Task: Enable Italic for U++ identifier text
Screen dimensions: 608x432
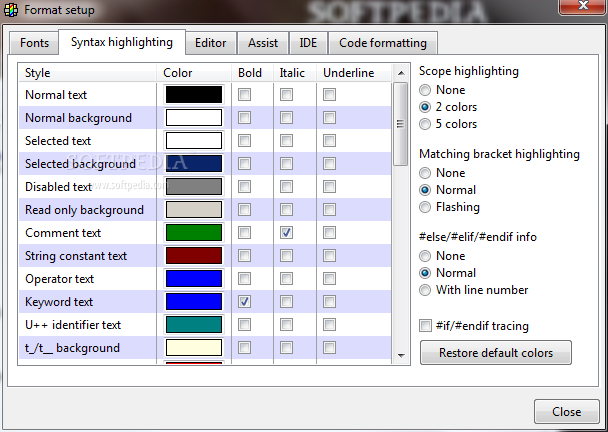Action: coord(287,325)
